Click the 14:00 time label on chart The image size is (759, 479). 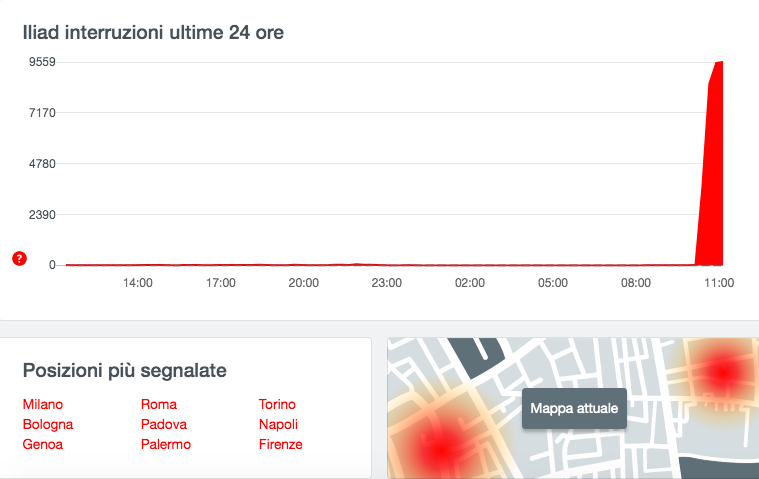(x=137, y=283)
